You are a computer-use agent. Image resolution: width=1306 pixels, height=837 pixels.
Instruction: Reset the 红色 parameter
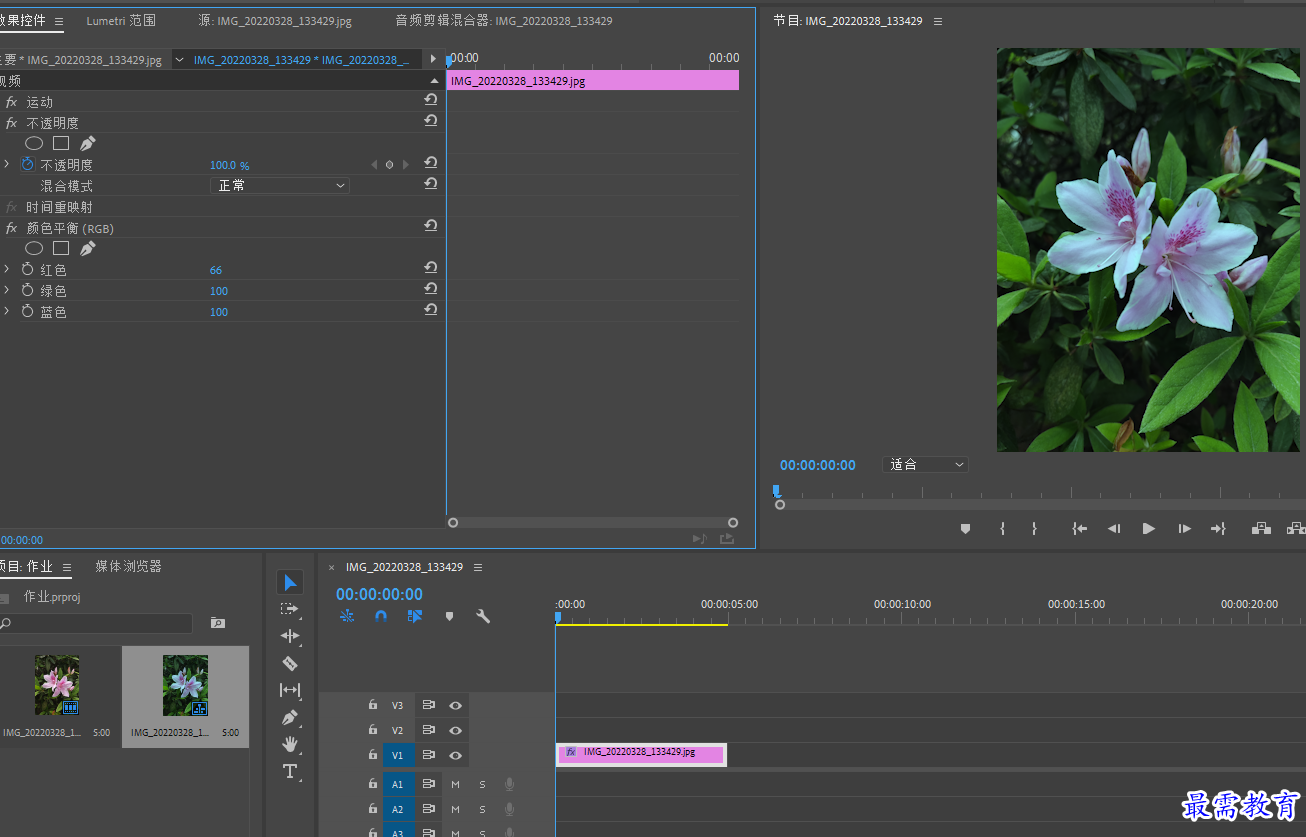point(431,268)
